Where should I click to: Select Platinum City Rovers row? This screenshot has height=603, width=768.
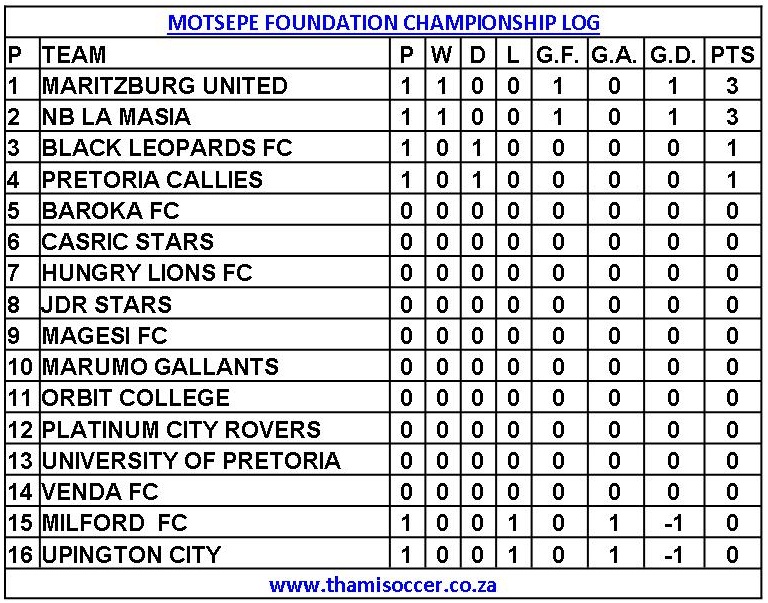181,429
